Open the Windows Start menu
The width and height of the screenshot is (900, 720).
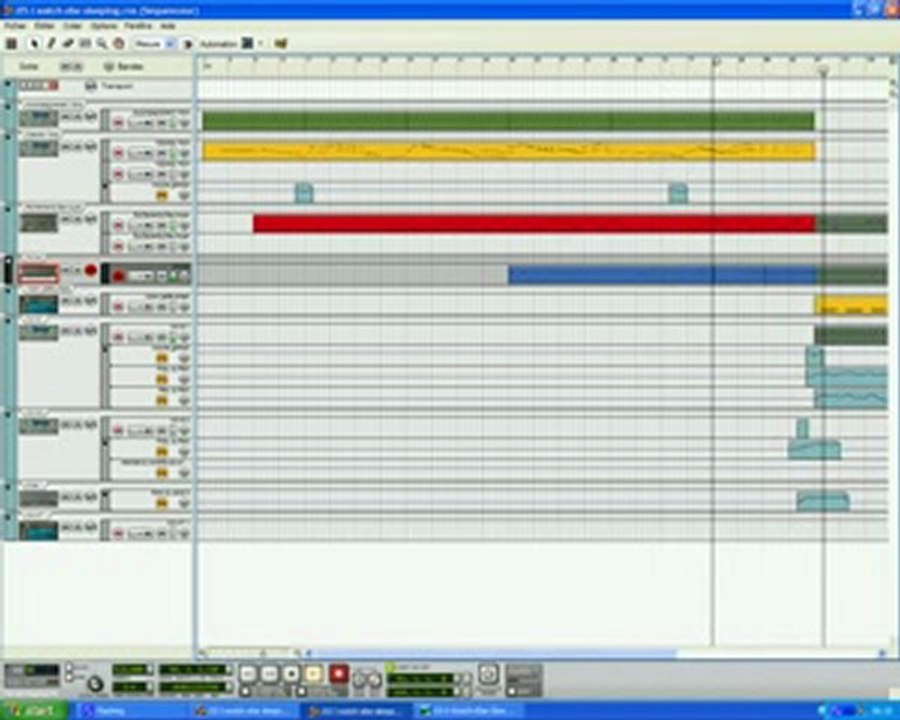(34, 711)
